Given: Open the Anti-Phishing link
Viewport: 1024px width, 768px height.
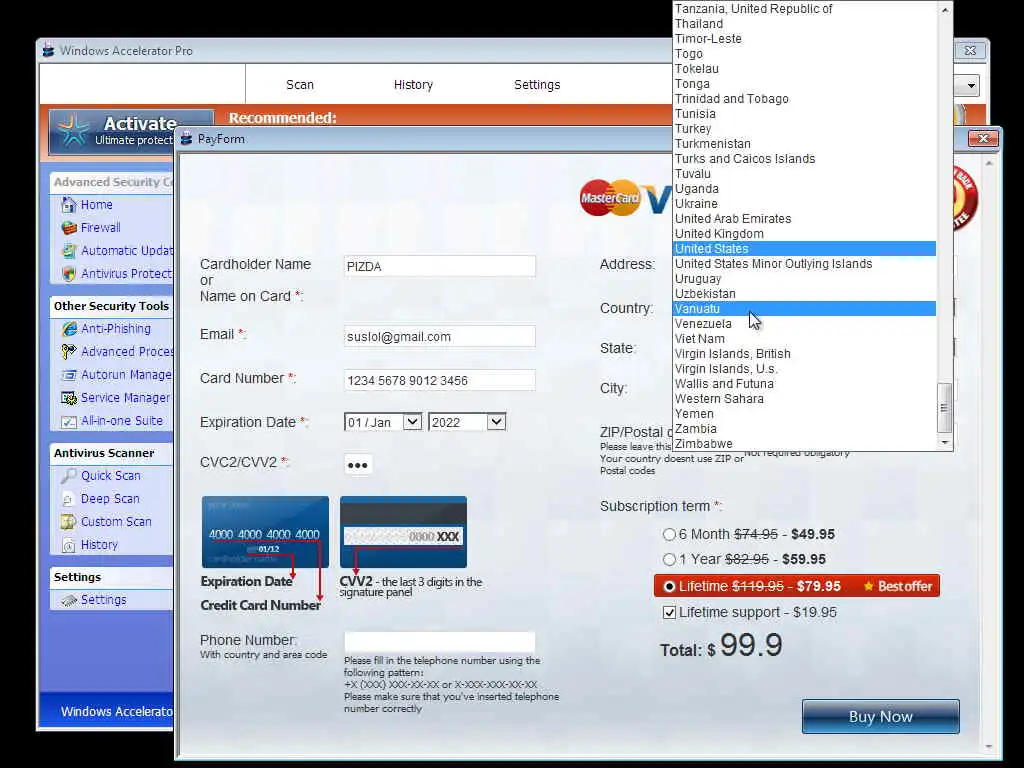Looking at the screenshot, I should (x=116, y=328).
